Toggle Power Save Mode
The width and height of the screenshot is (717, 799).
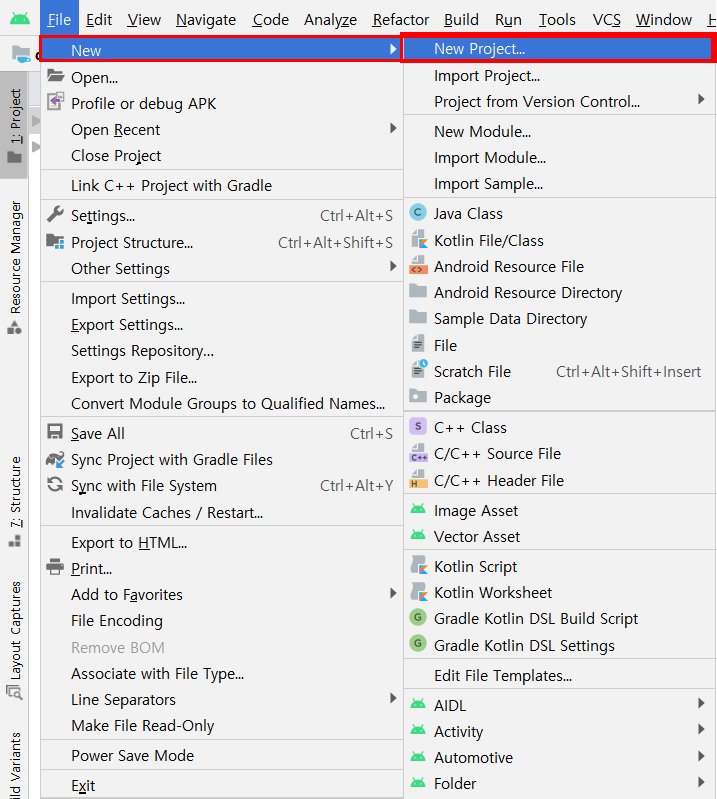click(222, 755)
